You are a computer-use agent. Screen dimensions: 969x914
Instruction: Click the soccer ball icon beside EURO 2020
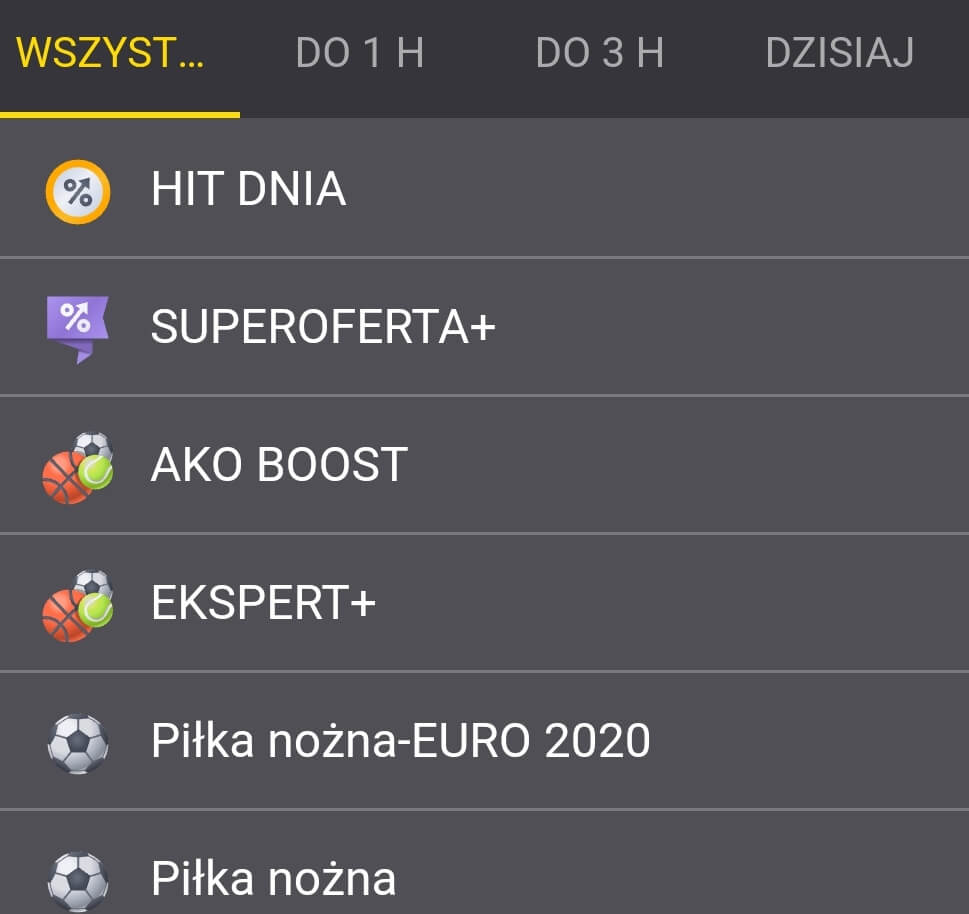point(78,743)
